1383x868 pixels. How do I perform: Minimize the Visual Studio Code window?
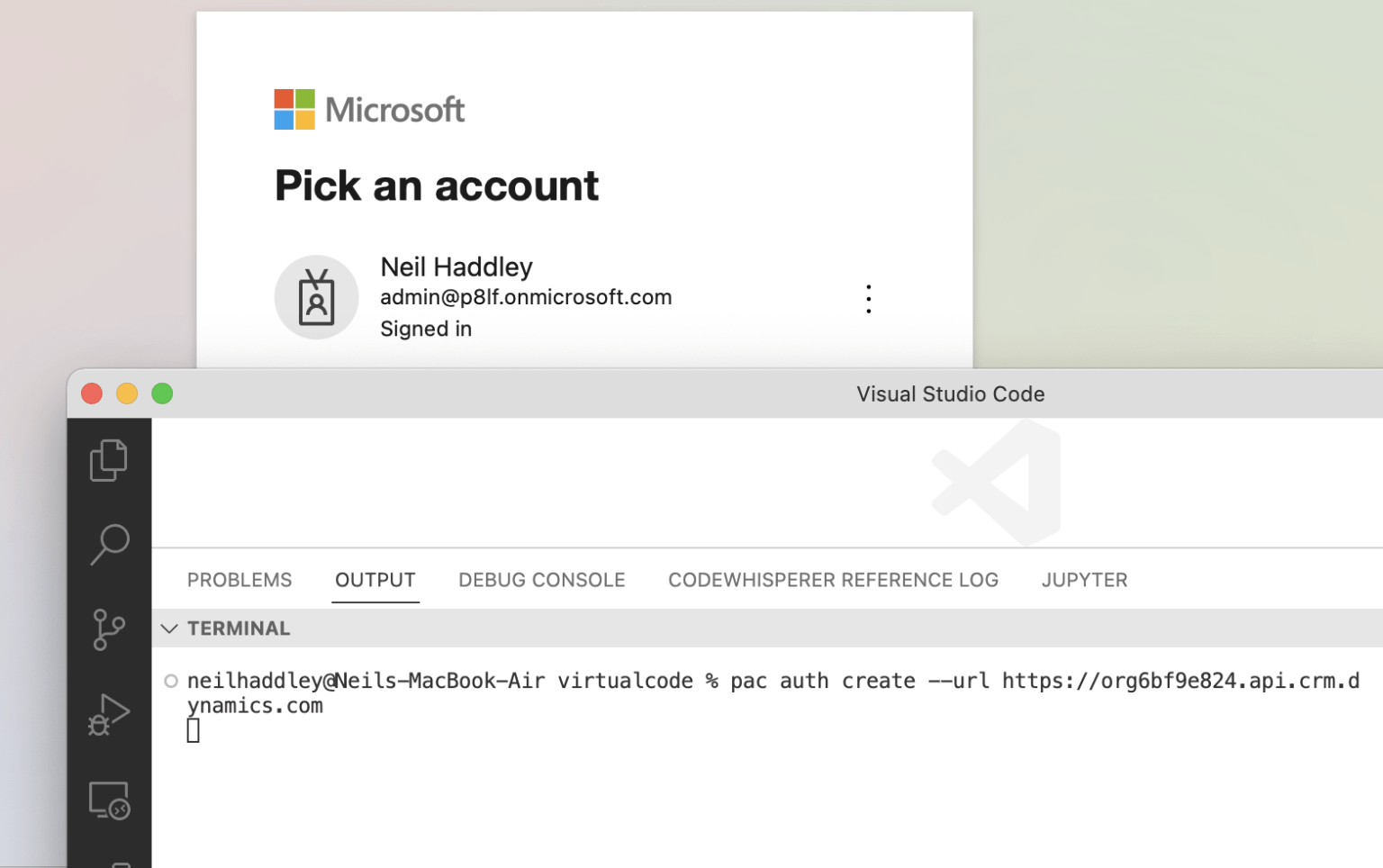point(127,393)
